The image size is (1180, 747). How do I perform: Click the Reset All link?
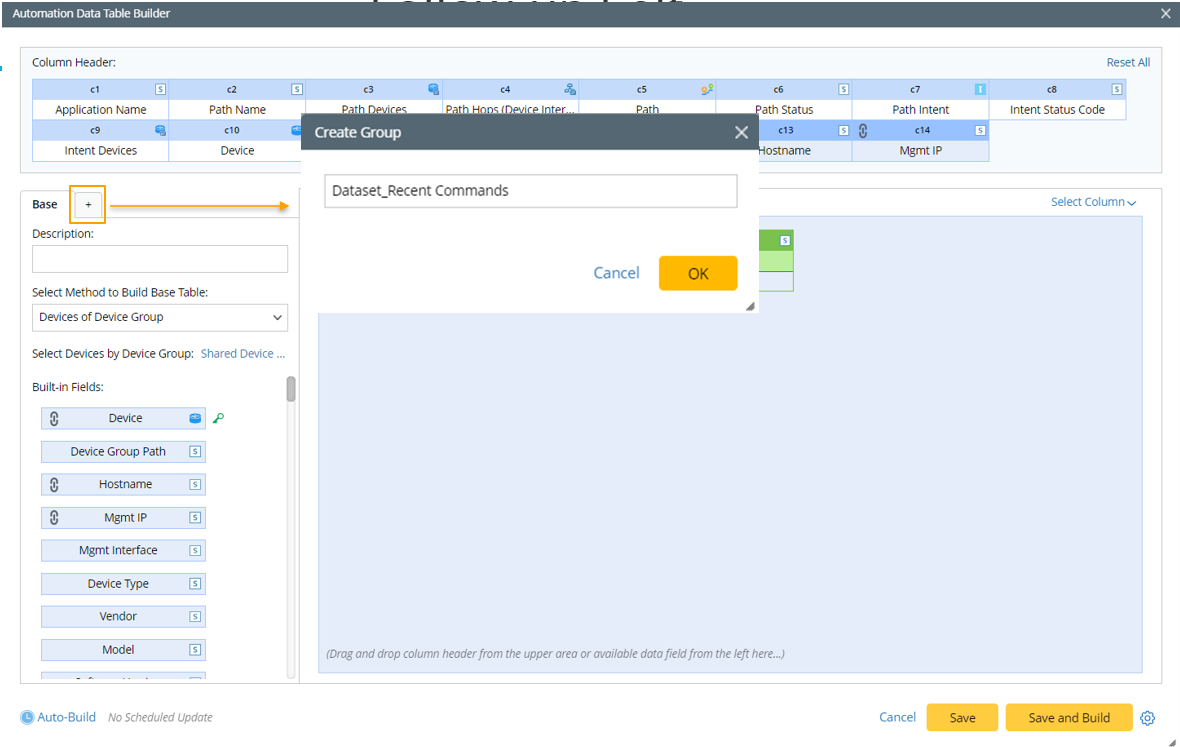1128,62
